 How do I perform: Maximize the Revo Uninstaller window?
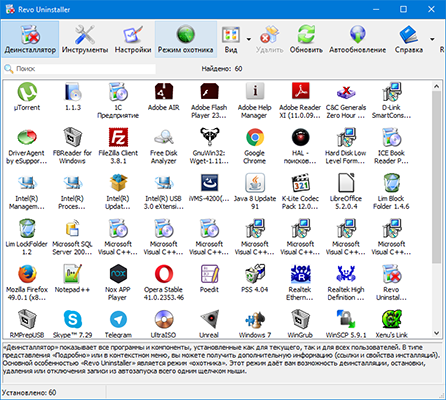coord(403,9)
